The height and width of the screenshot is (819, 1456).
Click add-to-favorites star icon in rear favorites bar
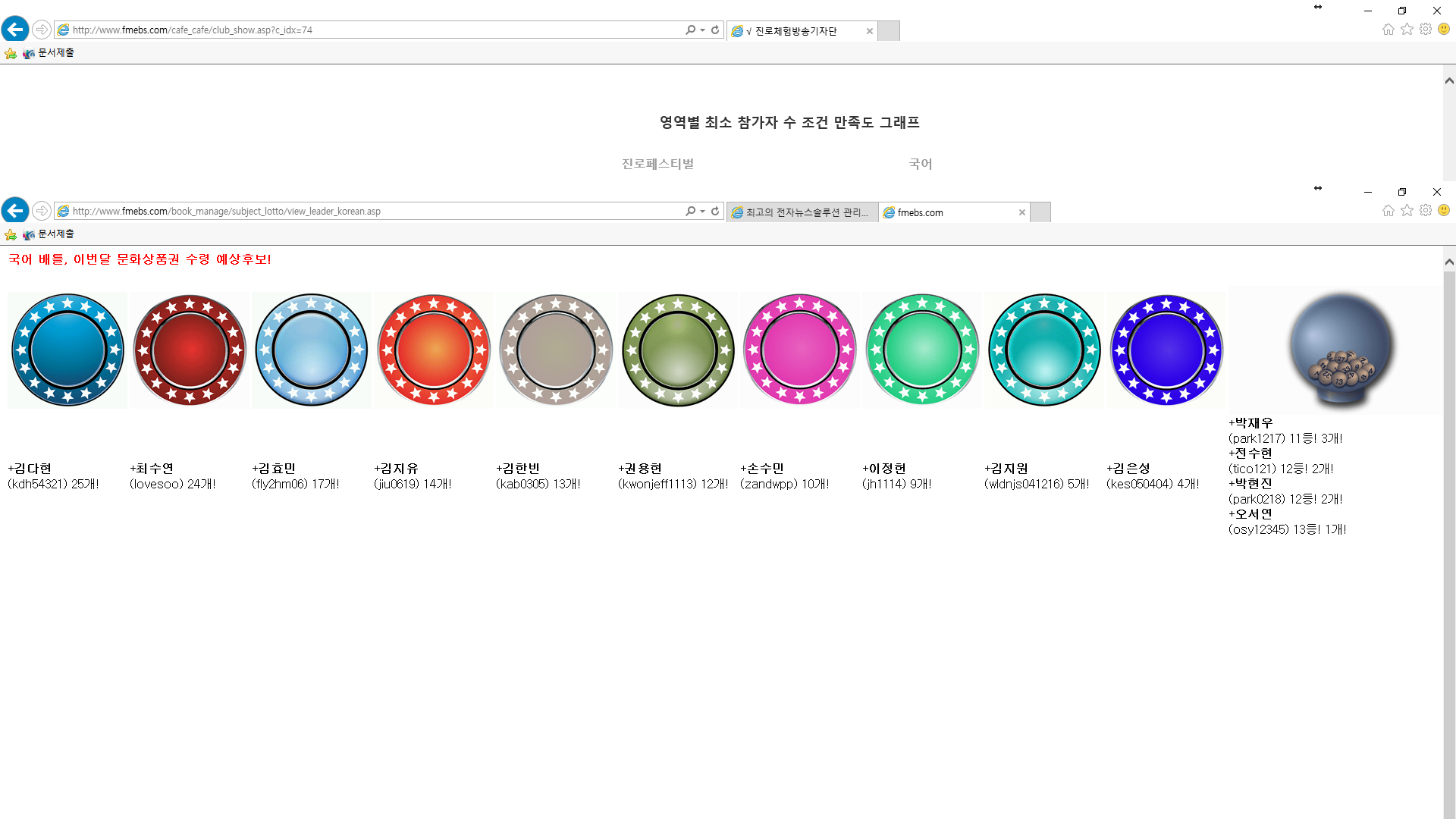click(11, 53)
